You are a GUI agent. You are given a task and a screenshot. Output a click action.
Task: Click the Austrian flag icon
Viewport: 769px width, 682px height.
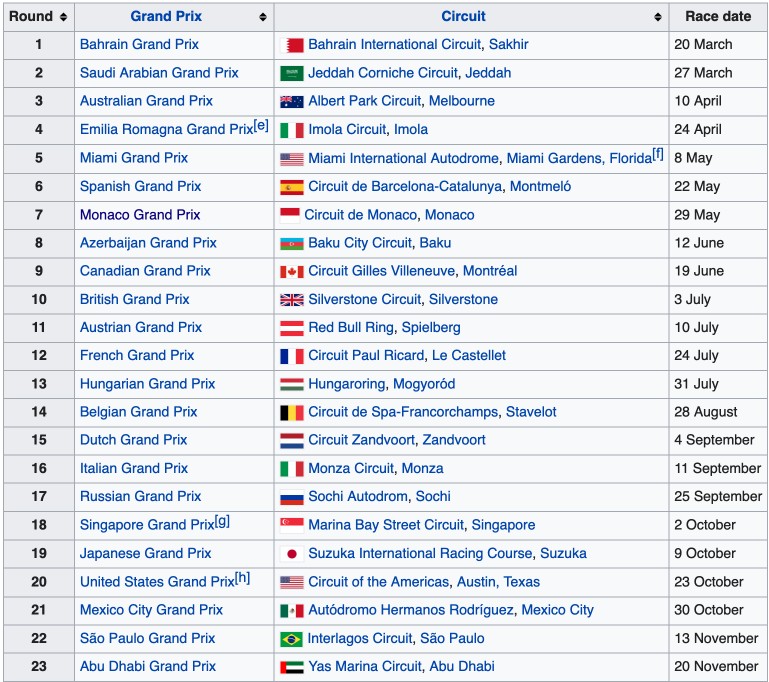click(292, 328)
